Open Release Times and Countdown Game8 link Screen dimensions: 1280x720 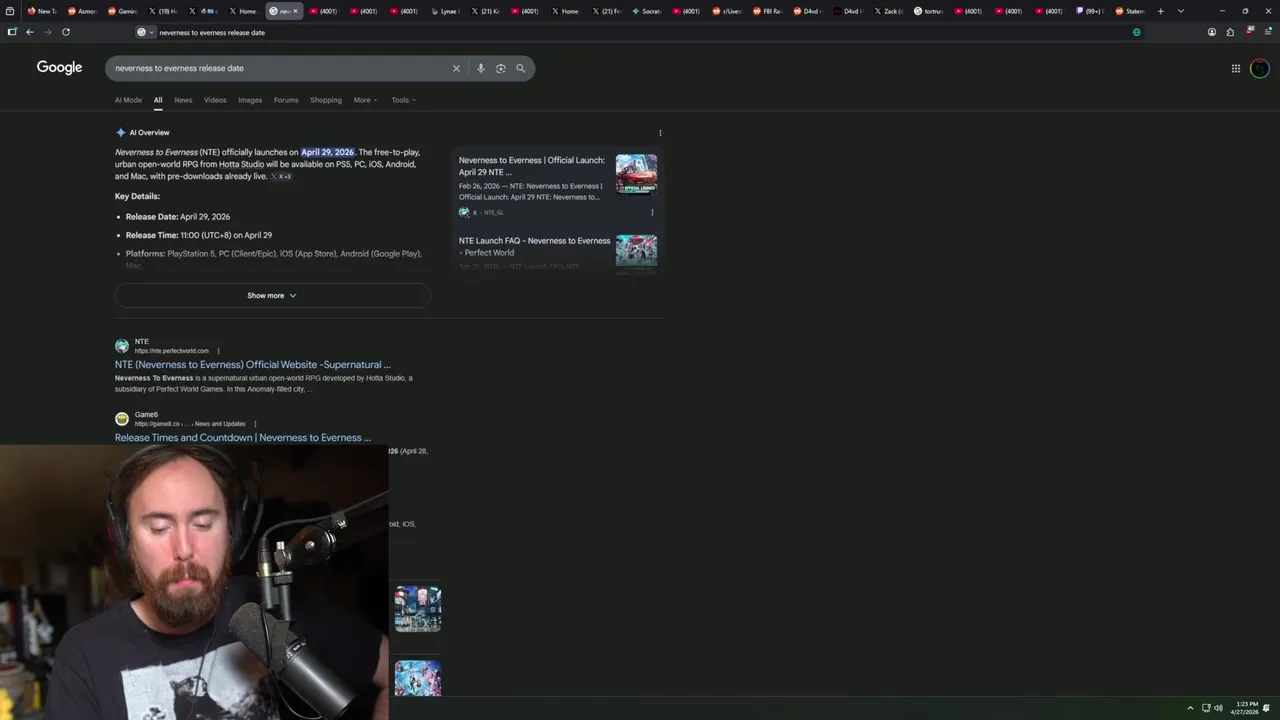(243, 438)
